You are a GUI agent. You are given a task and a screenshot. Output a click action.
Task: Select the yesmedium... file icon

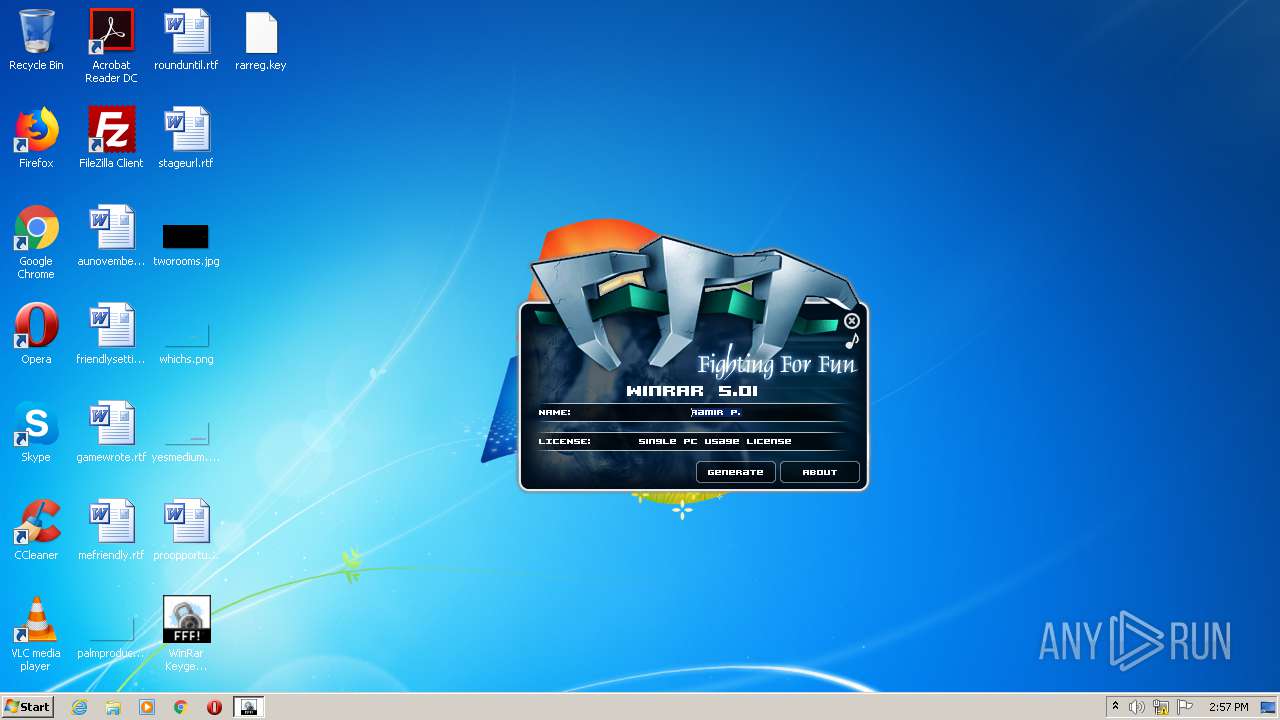(186, 439)
